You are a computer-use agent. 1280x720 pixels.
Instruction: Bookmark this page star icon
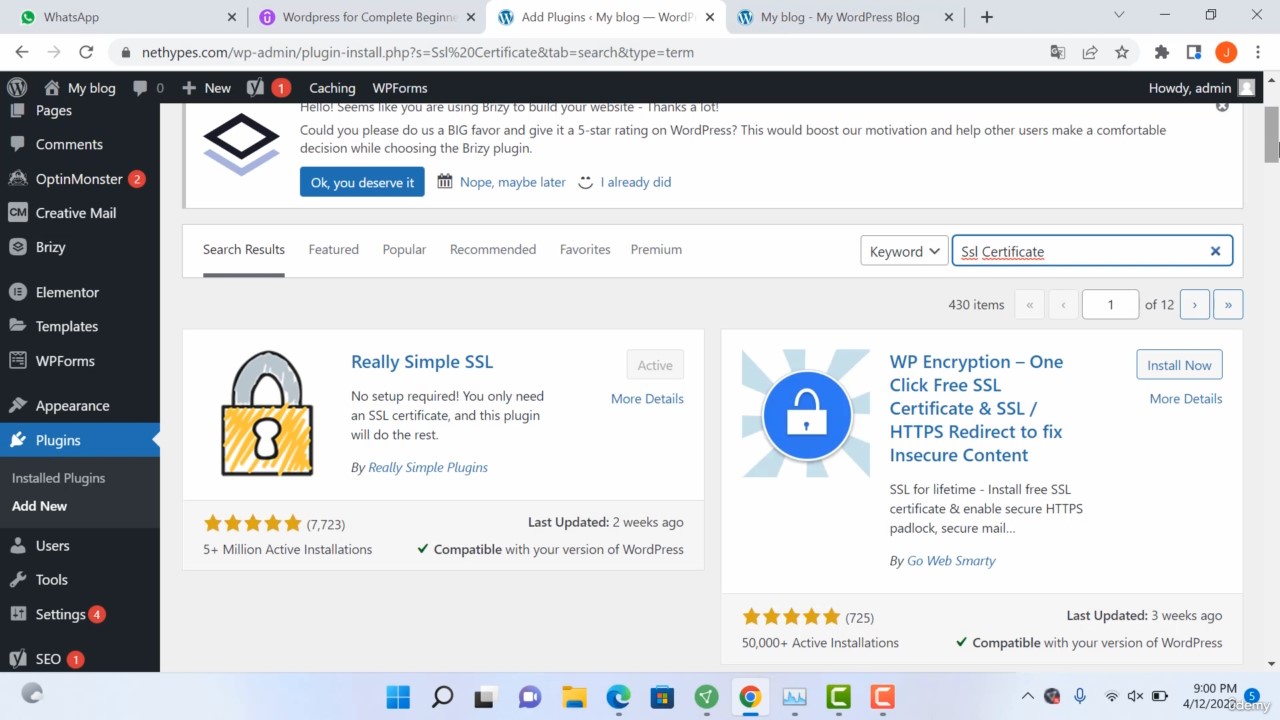coord(1122,52)
